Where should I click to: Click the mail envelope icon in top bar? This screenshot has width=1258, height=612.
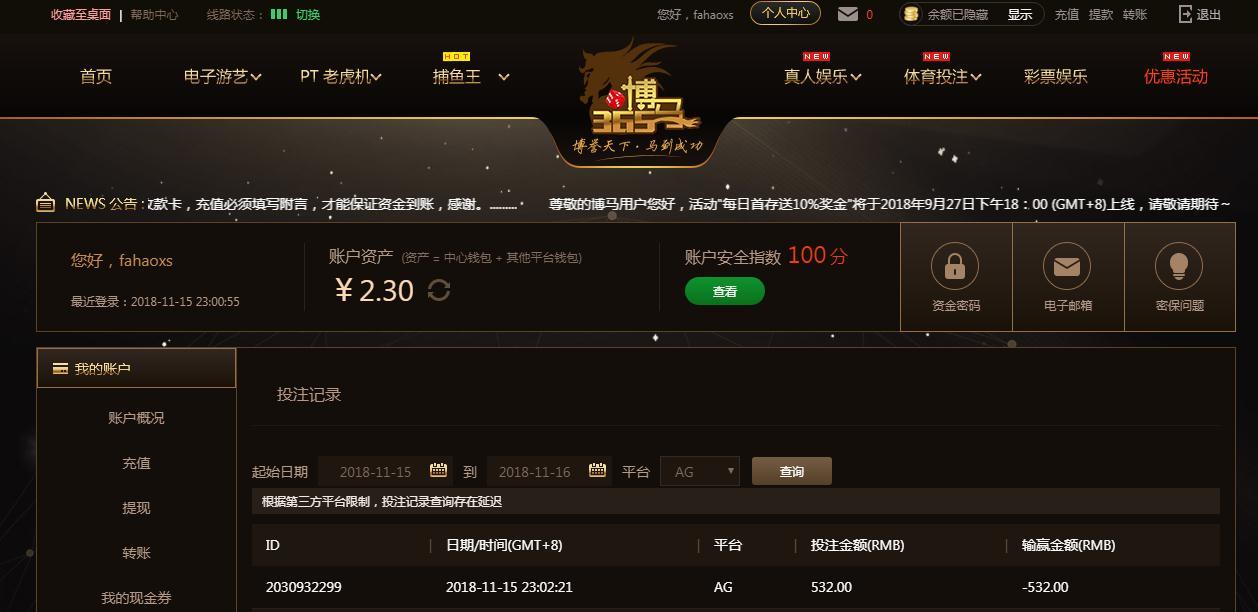(x=848, y=14)
